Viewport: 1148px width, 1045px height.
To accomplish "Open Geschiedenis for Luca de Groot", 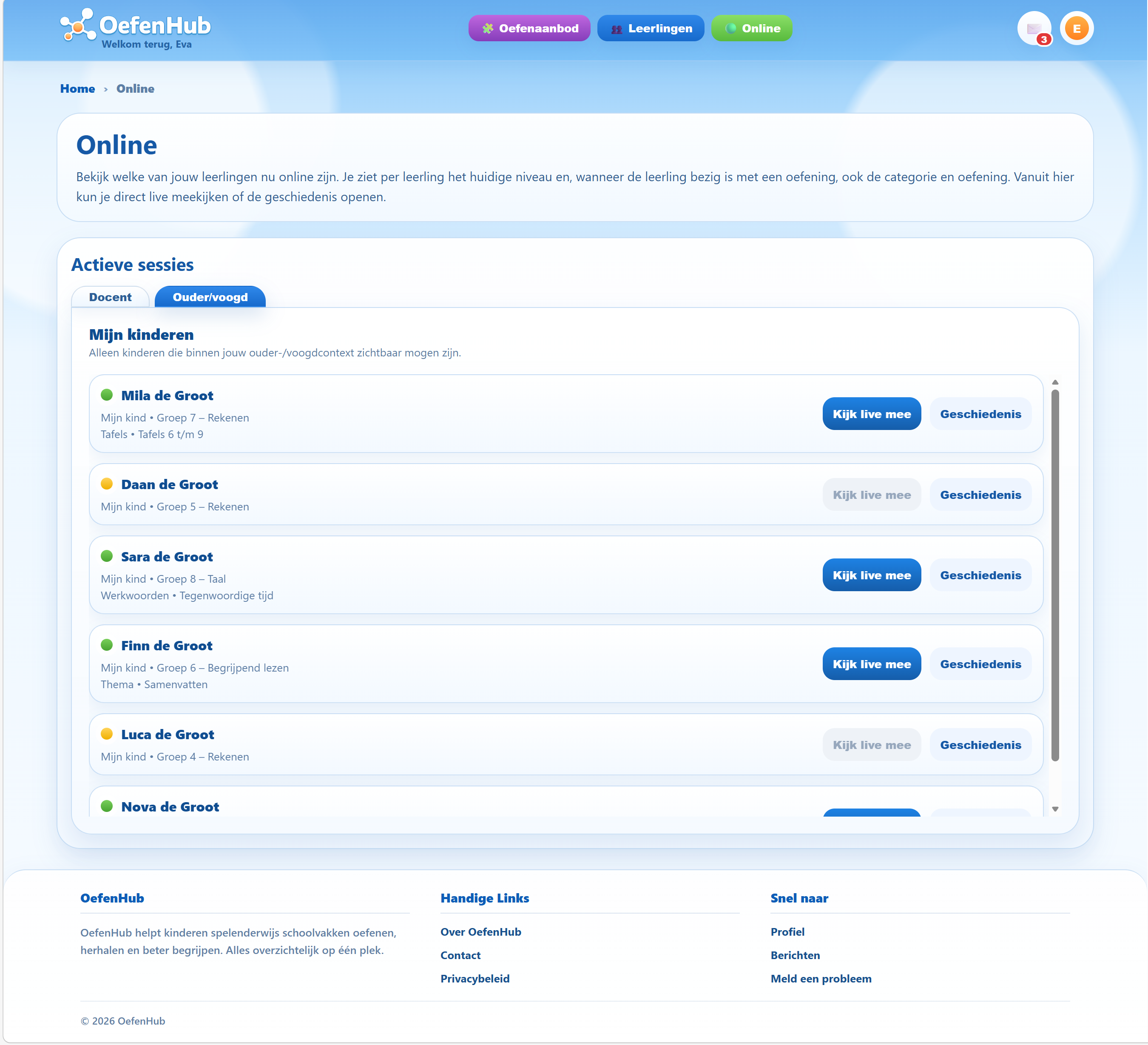I will tap(980, 745).
